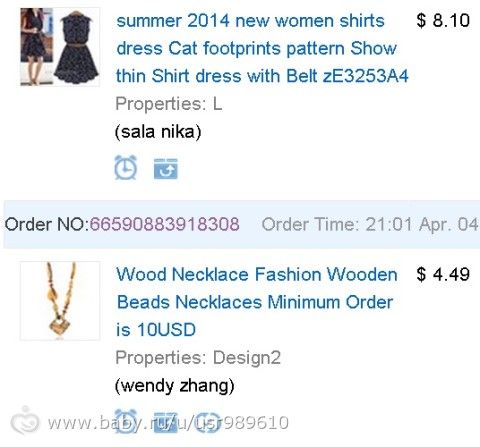The width and height of the screenshot is (480, 447).
Task: Click the $ 8.10 dress price
Action: point(443,20)
